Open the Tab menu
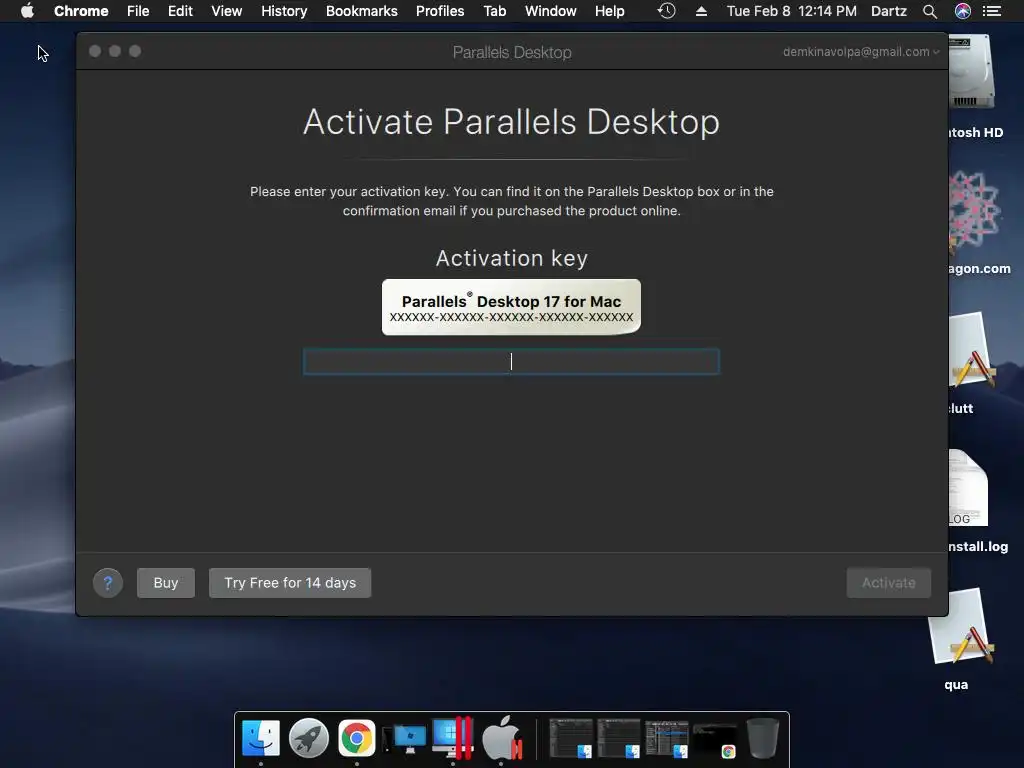This screenshot has height=768, width=1024. pos(494,11)
